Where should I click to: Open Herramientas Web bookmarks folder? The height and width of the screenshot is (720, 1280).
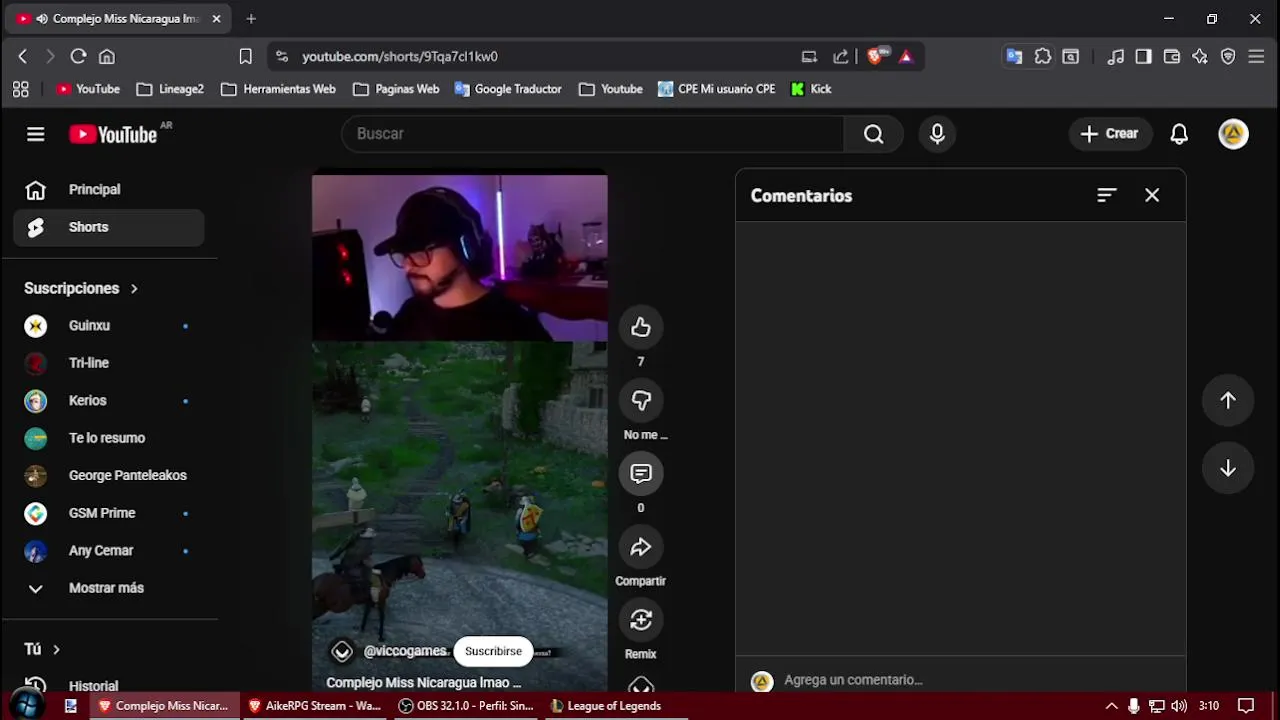[278, 89]
